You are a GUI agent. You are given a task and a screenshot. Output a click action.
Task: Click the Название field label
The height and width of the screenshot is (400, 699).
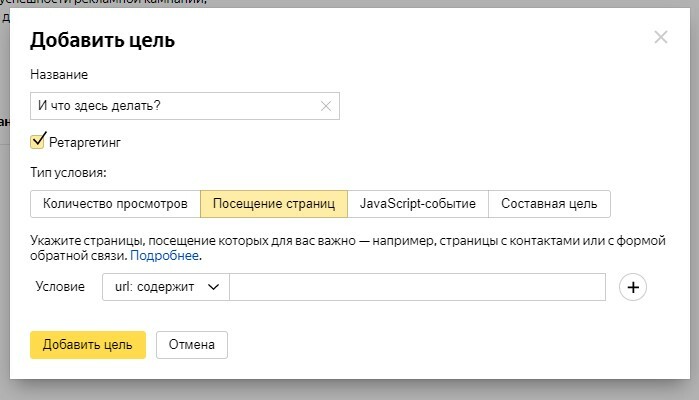(x=59, y=75)
